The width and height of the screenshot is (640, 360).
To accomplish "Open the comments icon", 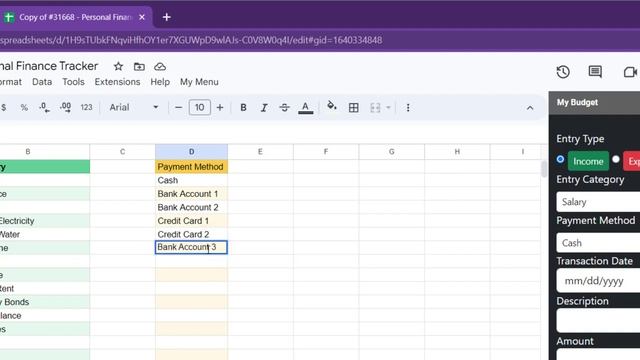I will 595,72.
